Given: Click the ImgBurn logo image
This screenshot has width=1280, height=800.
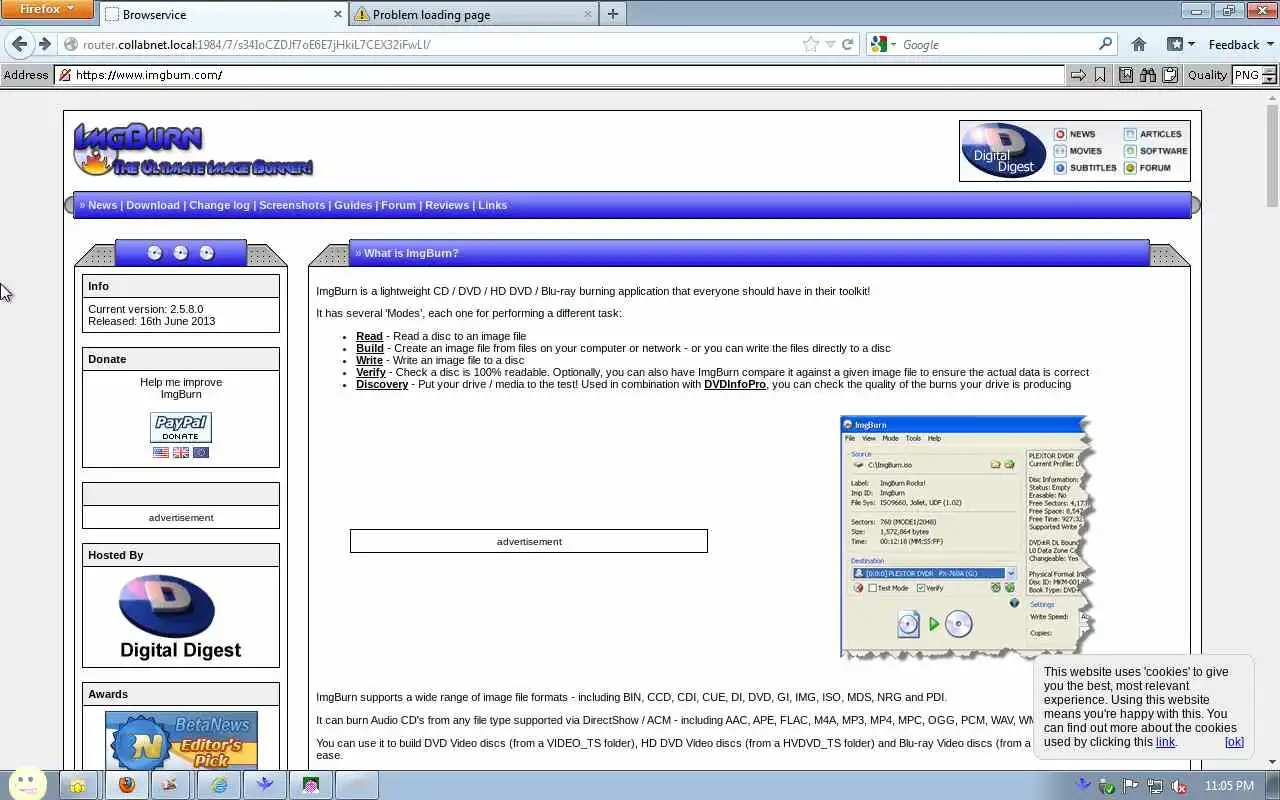Looking at the screenshot, I should pos(193,150).
